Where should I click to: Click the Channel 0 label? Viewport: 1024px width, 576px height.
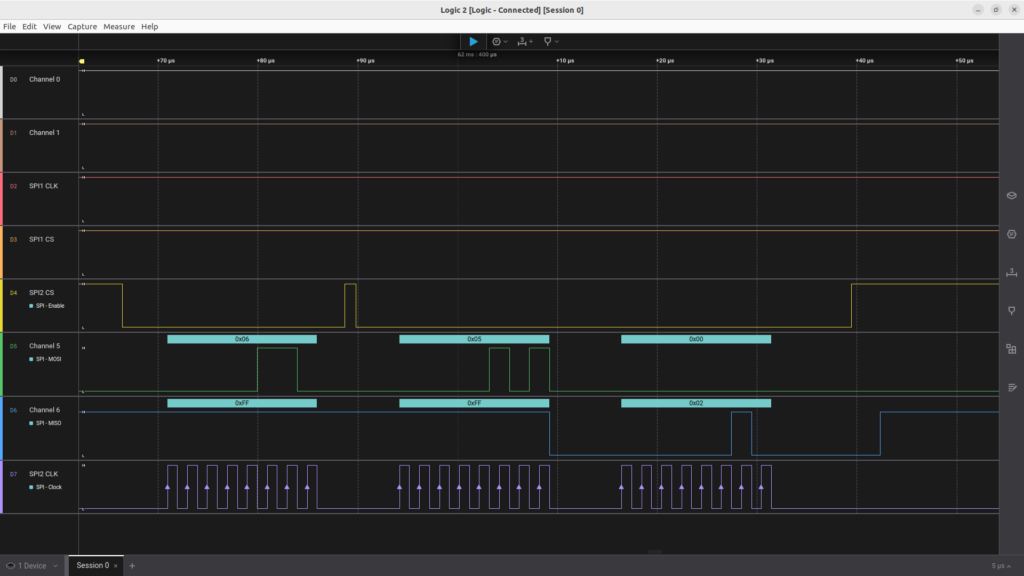44,80
